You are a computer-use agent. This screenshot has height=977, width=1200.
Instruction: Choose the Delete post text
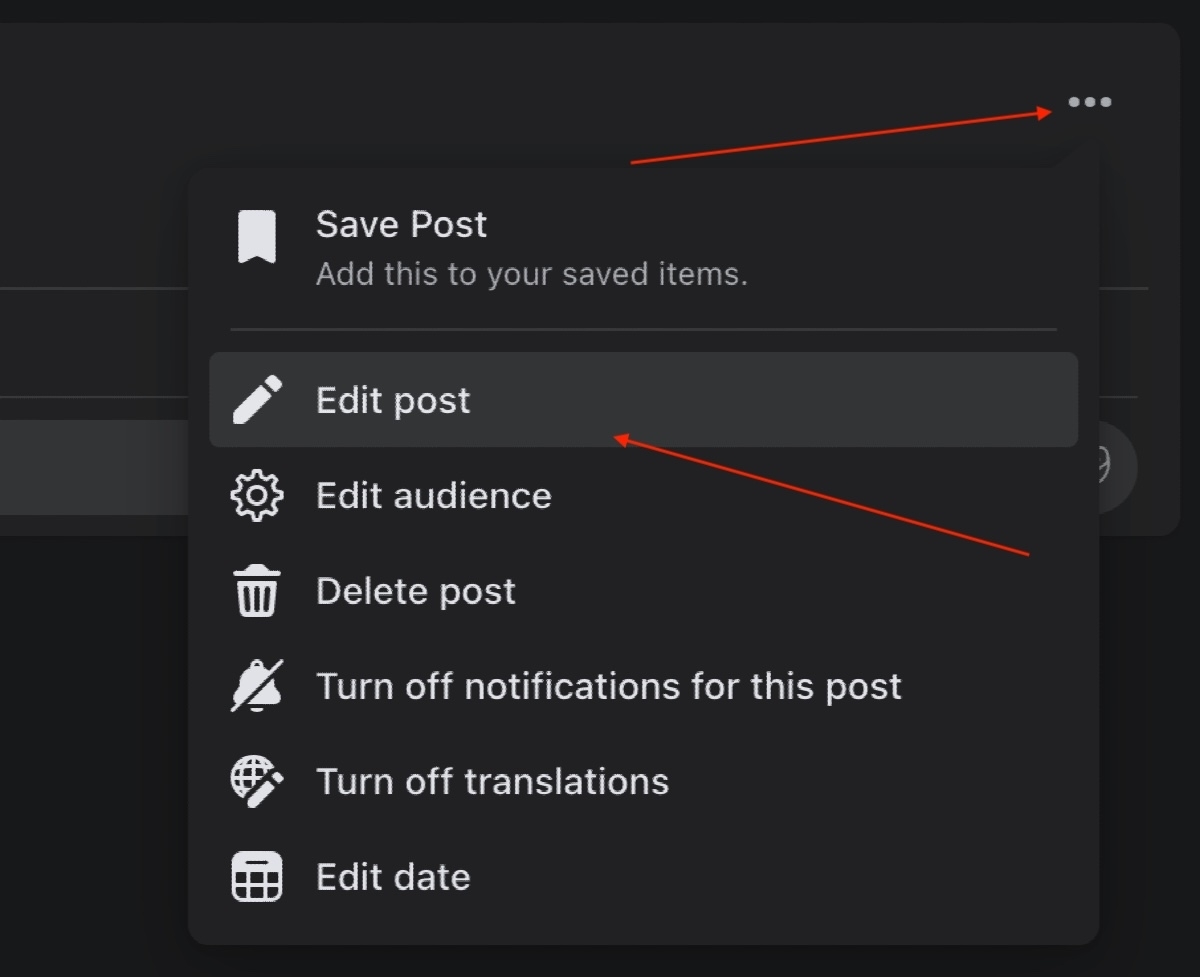tap(415, 591)
